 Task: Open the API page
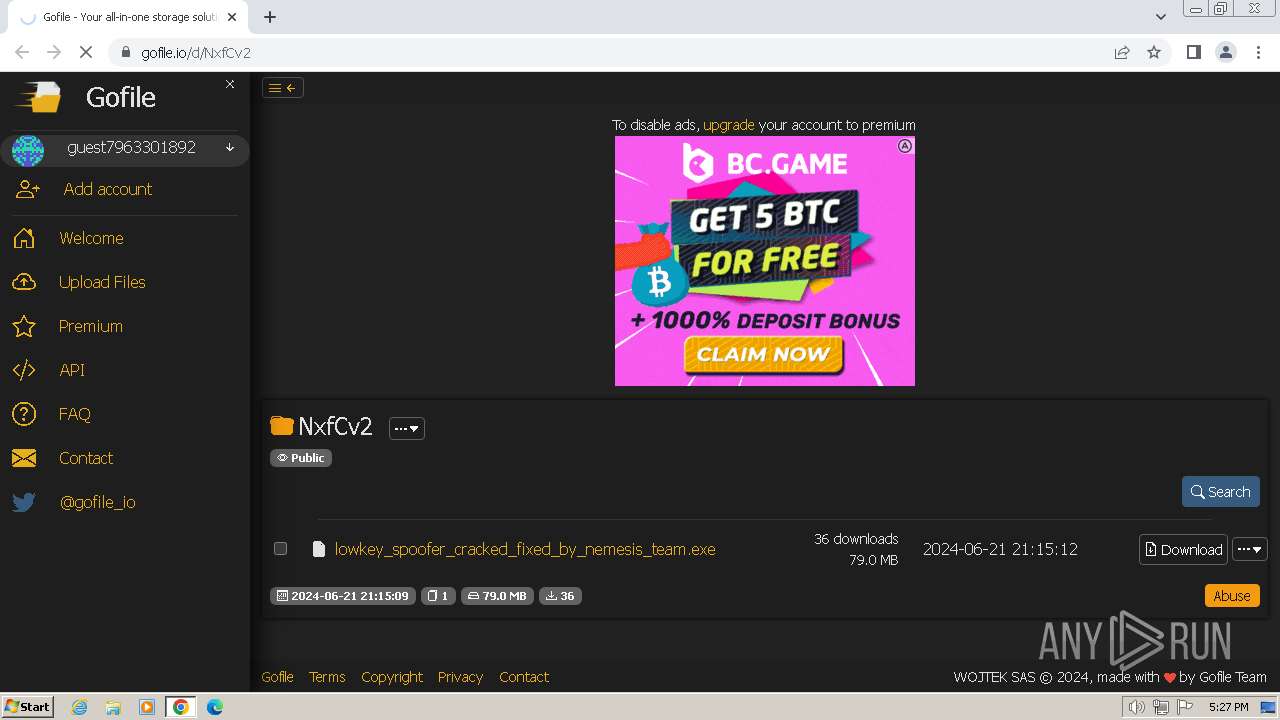72,370
